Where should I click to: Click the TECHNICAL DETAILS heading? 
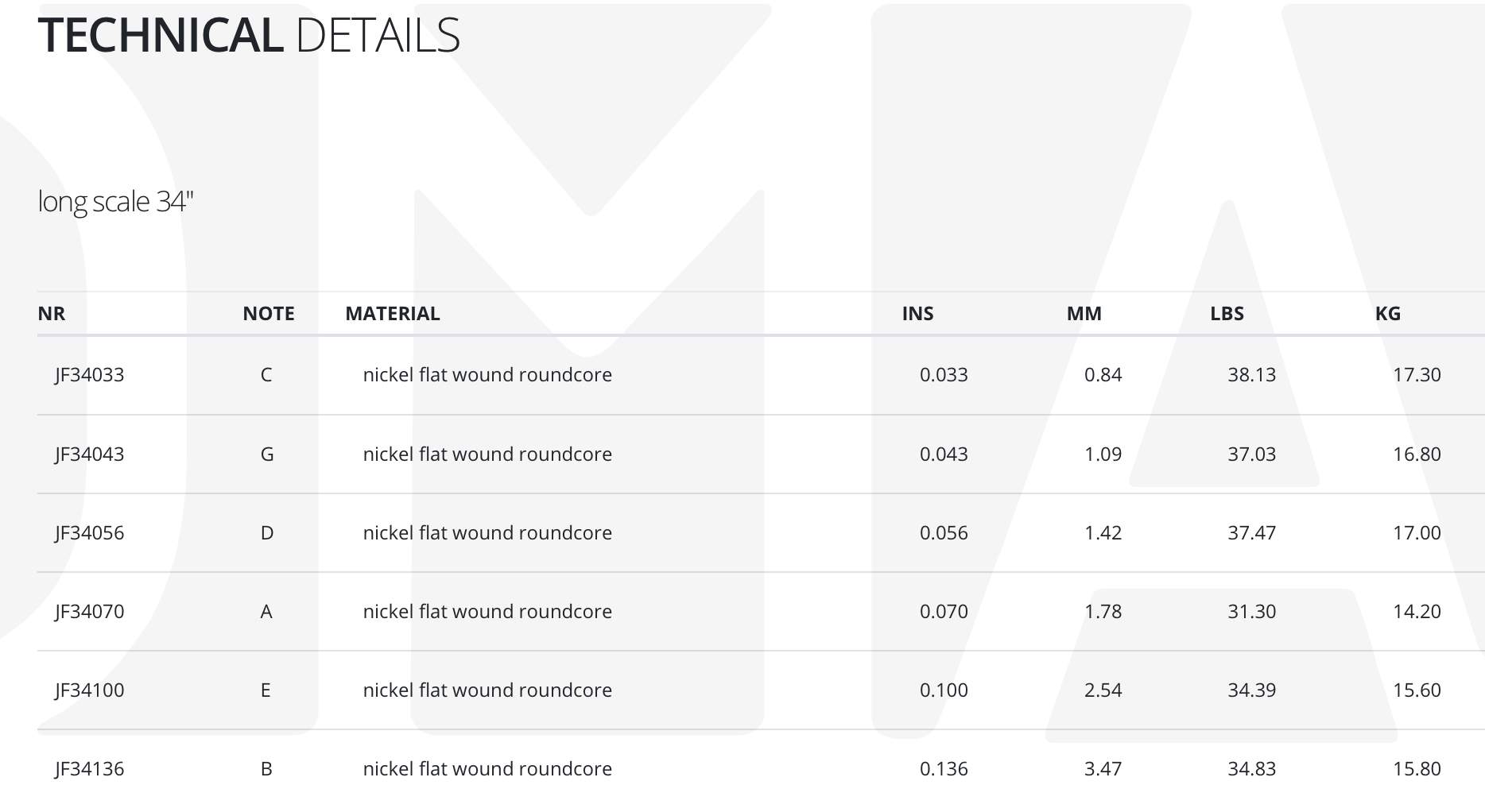[249, 35]
